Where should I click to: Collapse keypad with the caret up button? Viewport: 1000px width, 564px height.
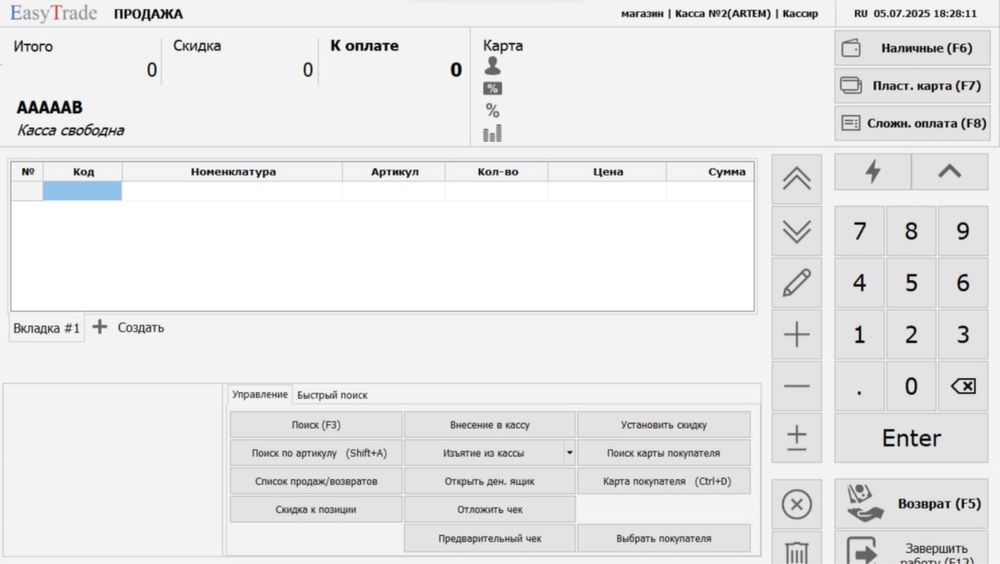click(950, 171)
